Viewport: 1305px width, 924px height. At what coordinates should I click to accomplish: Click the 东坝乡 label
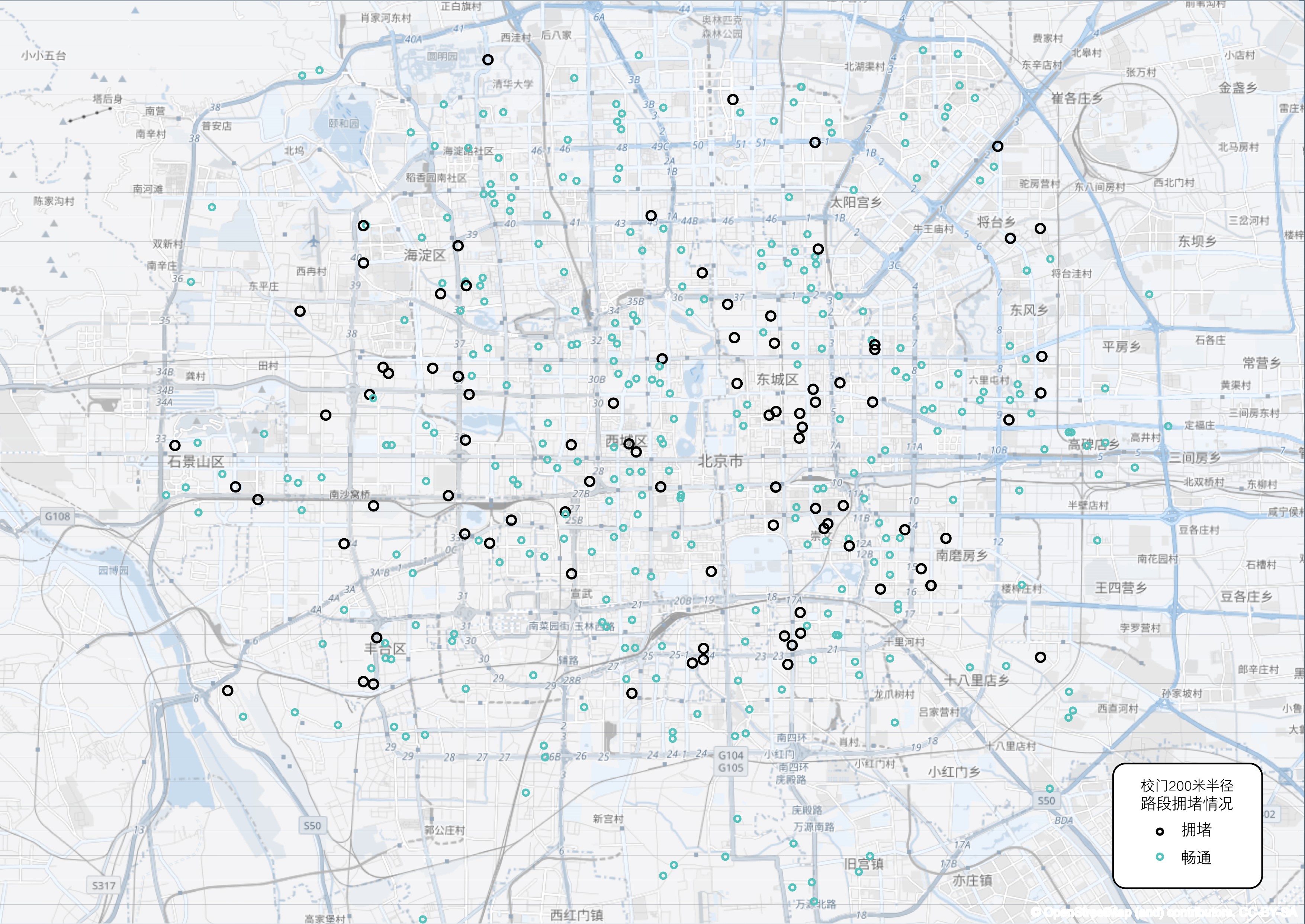[x=1198, y=241]
